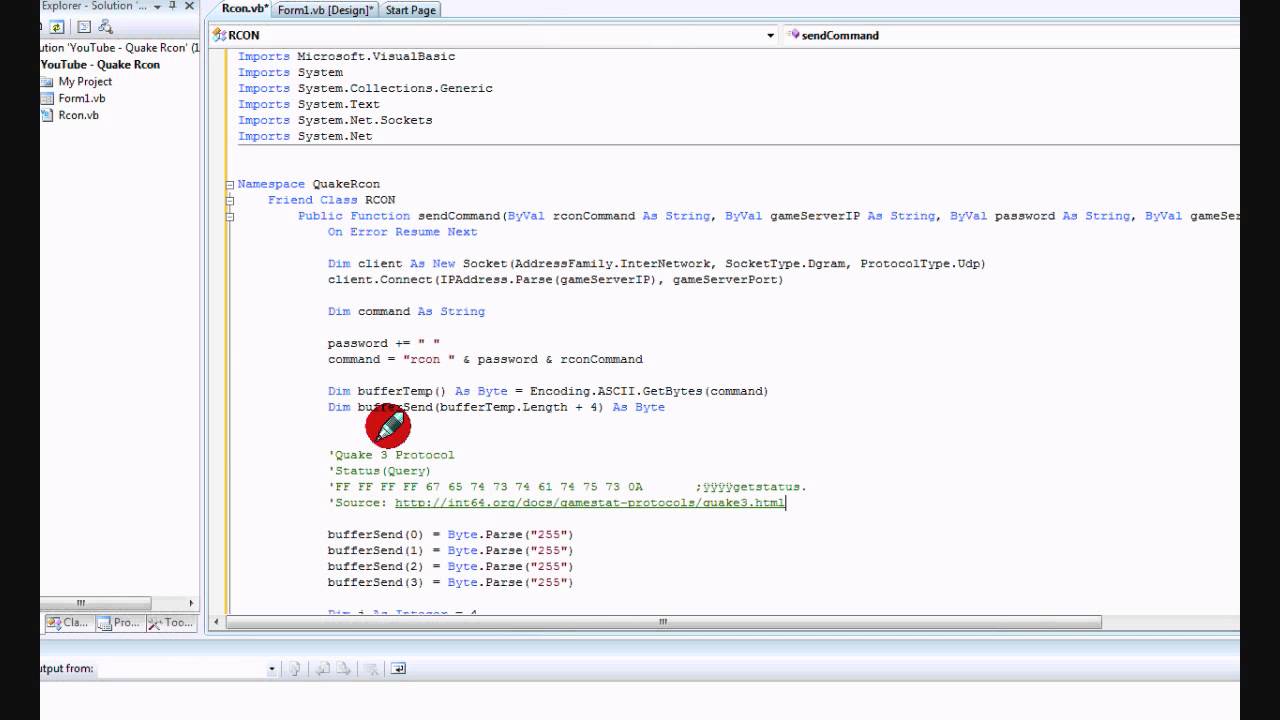Click 'On Error Resume Next' code line
The width and height of the screenshot is (1280, 720).
click(402, 232)
